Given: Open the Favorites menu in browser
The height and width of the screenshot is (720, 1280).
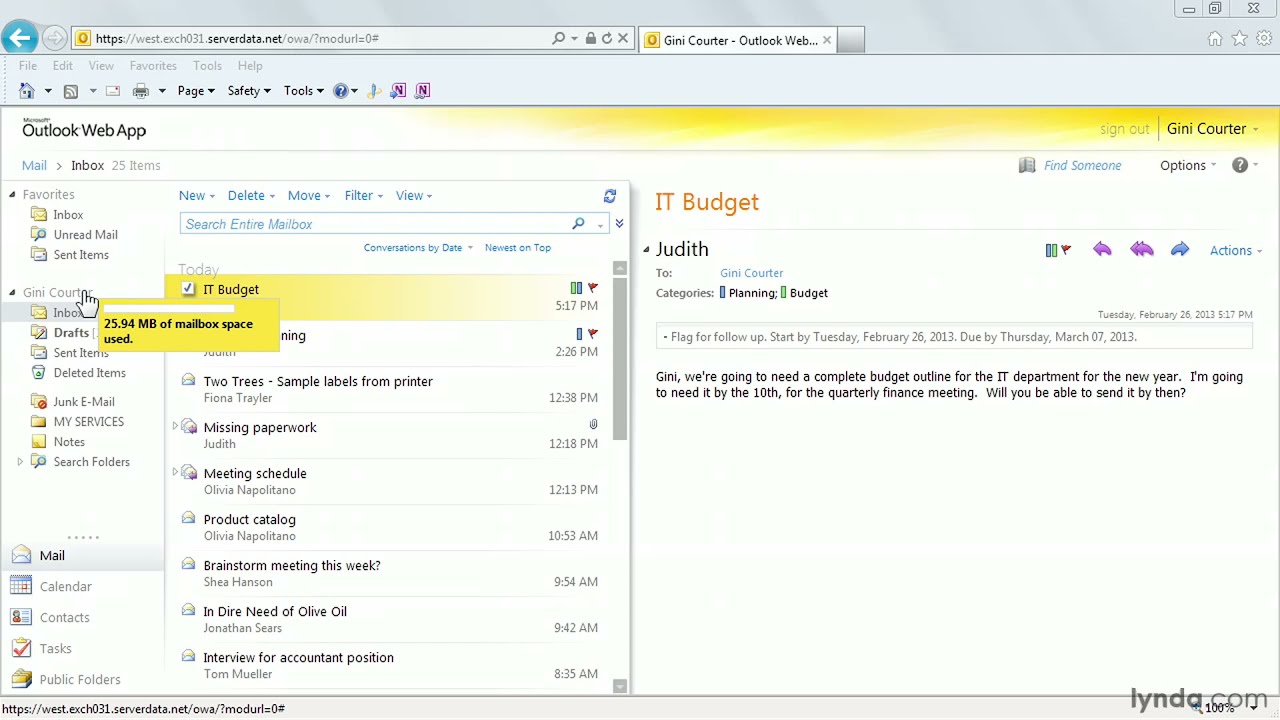Looking at the screenshot, I should [x=153, y=66].
